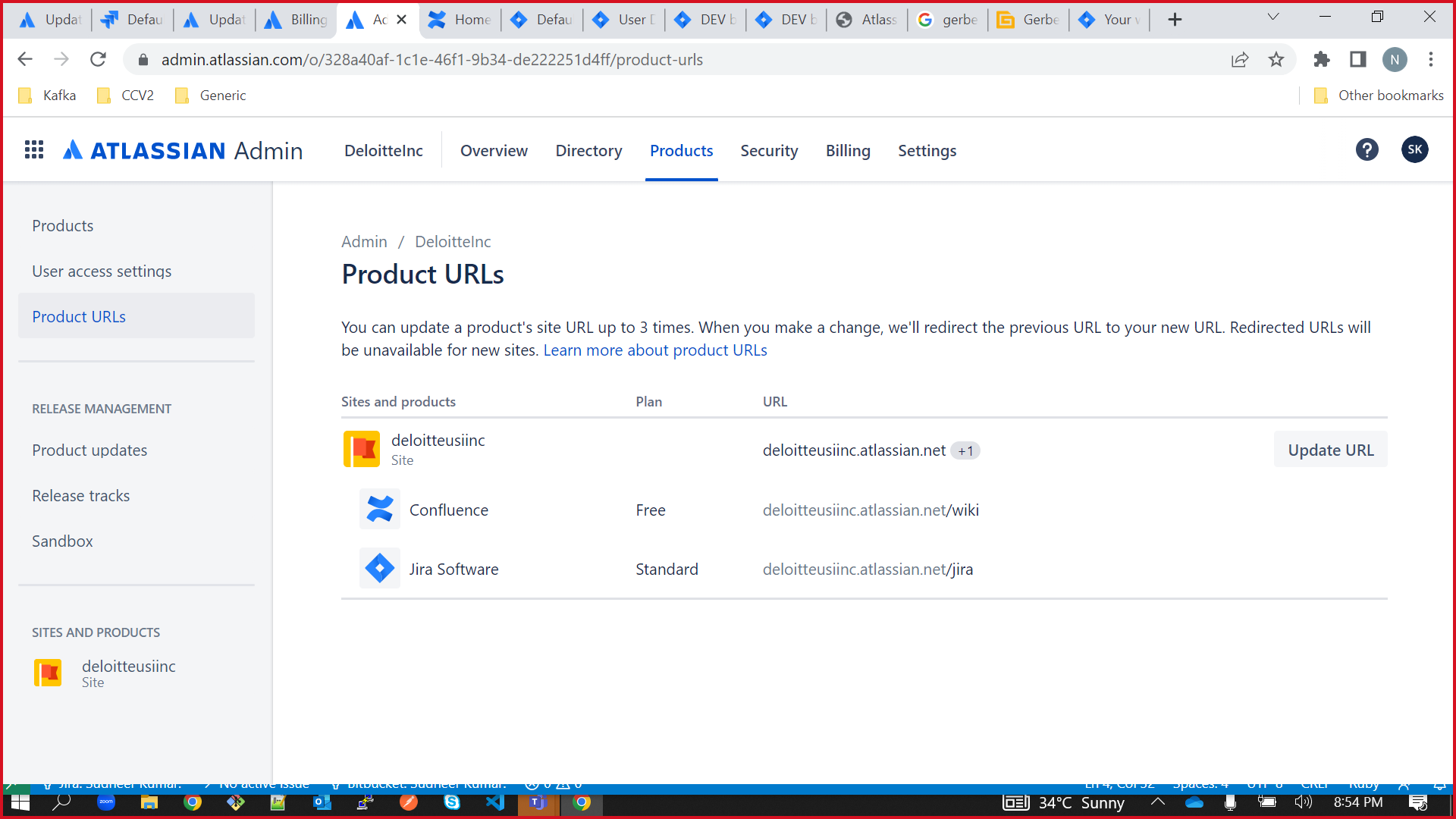Viewport: 1456px width, 819px height.
Task: Bookmark this page via the star icon
Action: pos(1276,59)
